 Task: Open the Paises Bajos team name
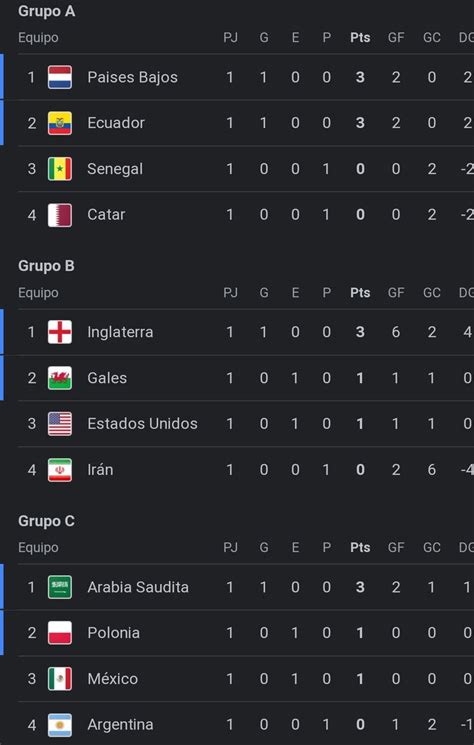click(133, 77)
